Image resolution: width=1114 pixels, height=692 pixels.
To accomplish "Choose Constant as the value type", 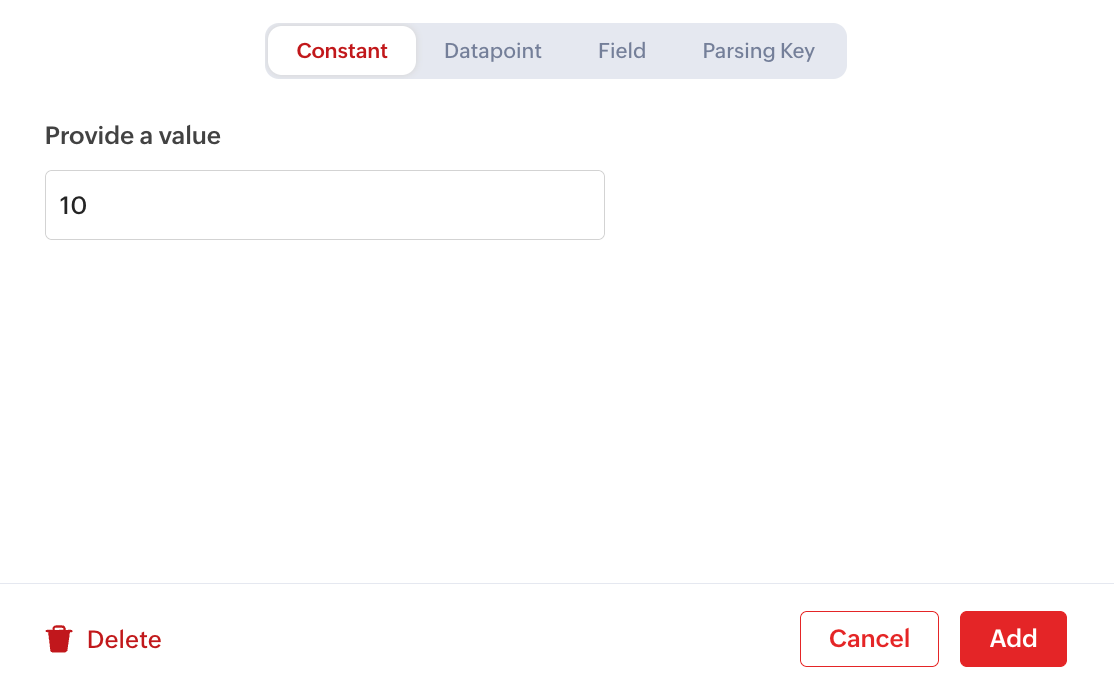I will click(x=342, y=51).
